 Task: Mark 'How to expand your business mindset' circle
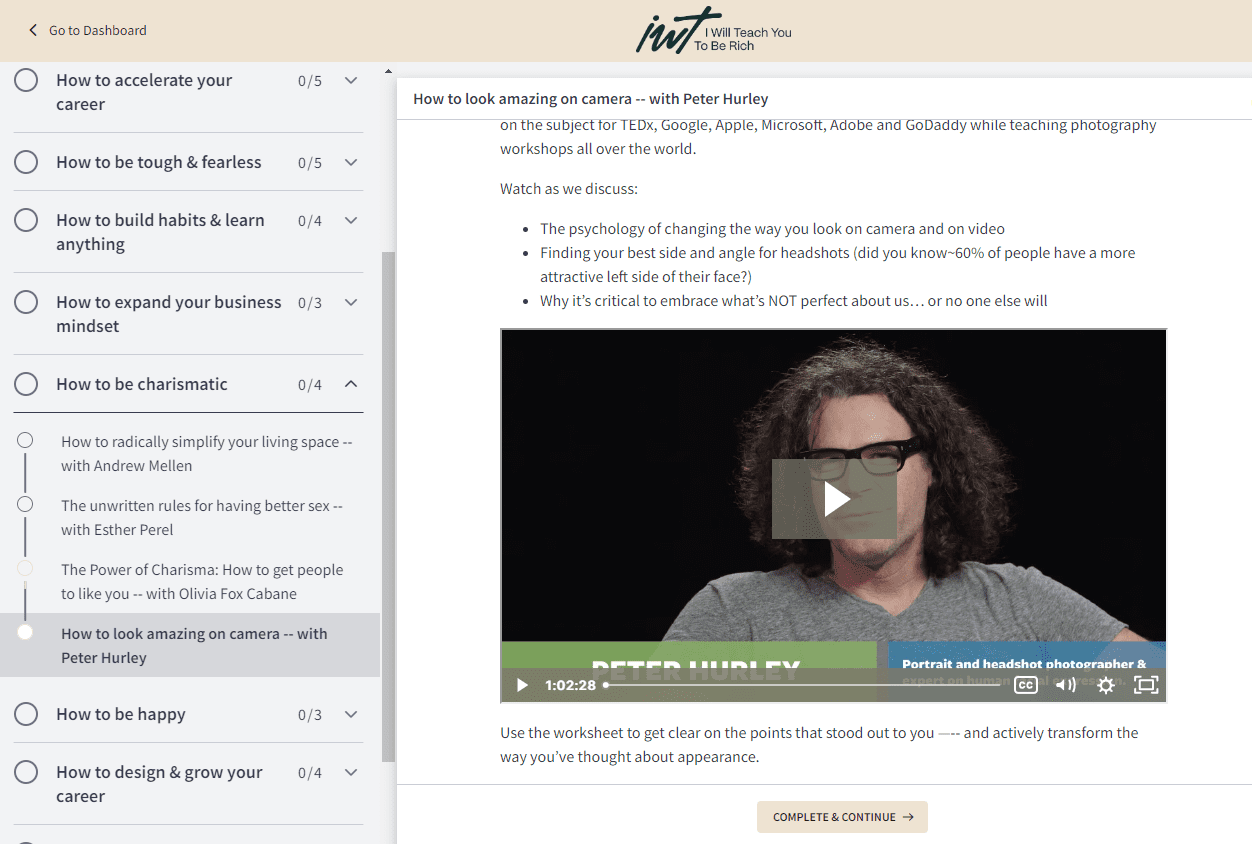26,302
